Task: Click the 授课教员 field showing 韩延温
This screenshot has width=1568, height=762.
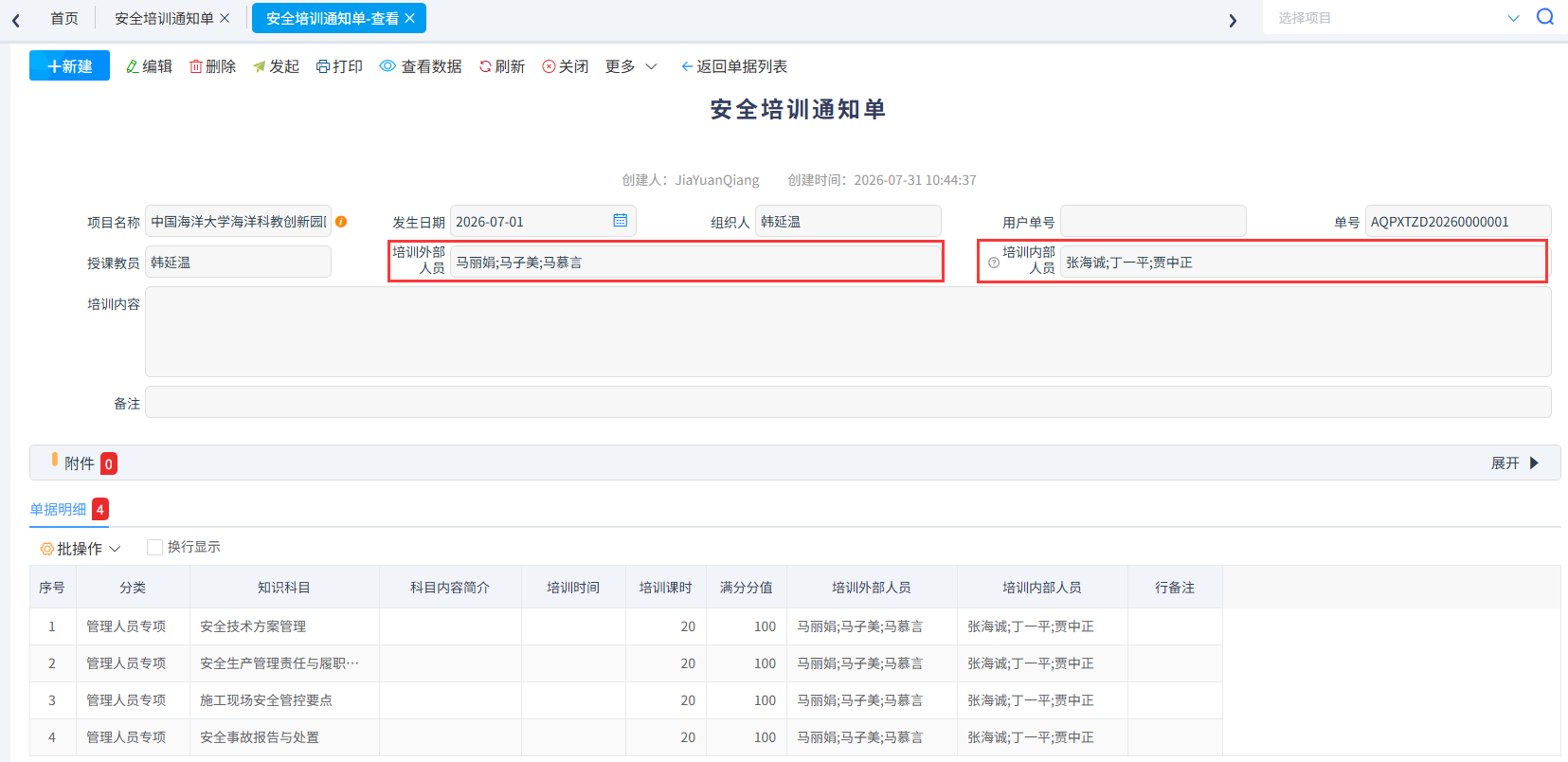Action: click(238, 263)
